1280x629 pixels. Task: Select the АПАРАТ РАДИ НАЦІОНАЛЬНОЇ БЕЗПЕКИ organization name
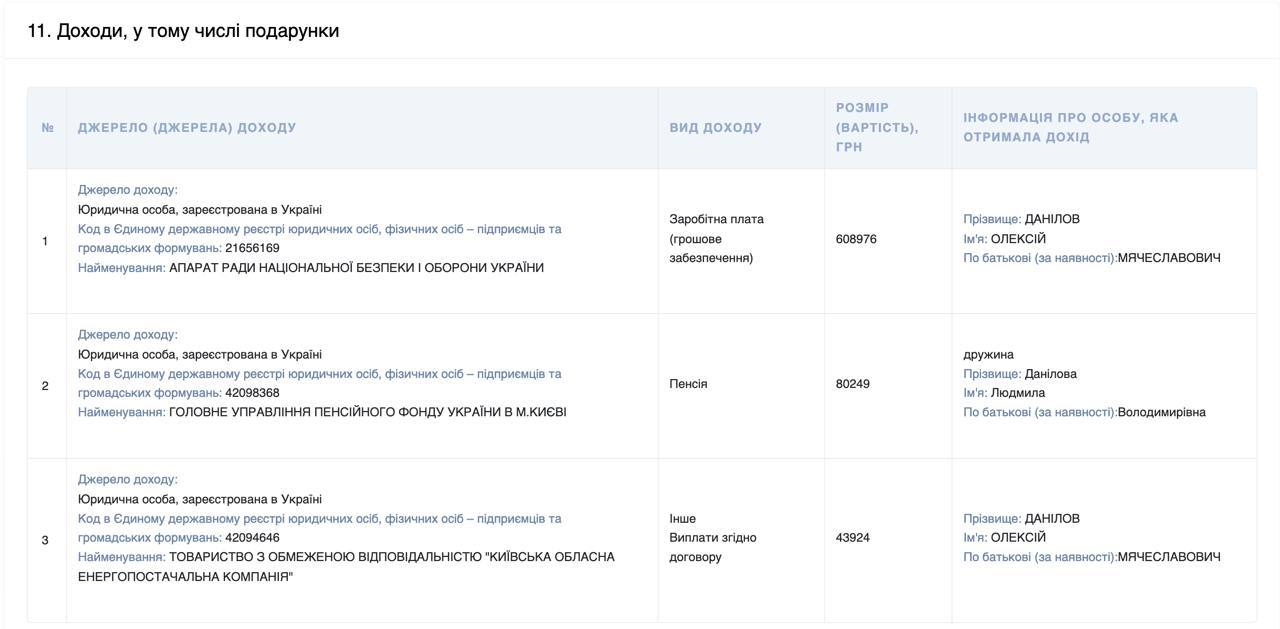coord(356,268)
